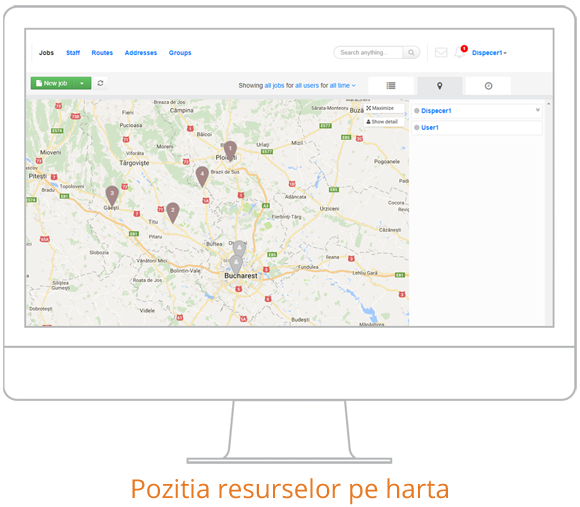This screenshot has width=580, height=507.
Task: Expand the New job dropdown arrow
Action: 82,83
